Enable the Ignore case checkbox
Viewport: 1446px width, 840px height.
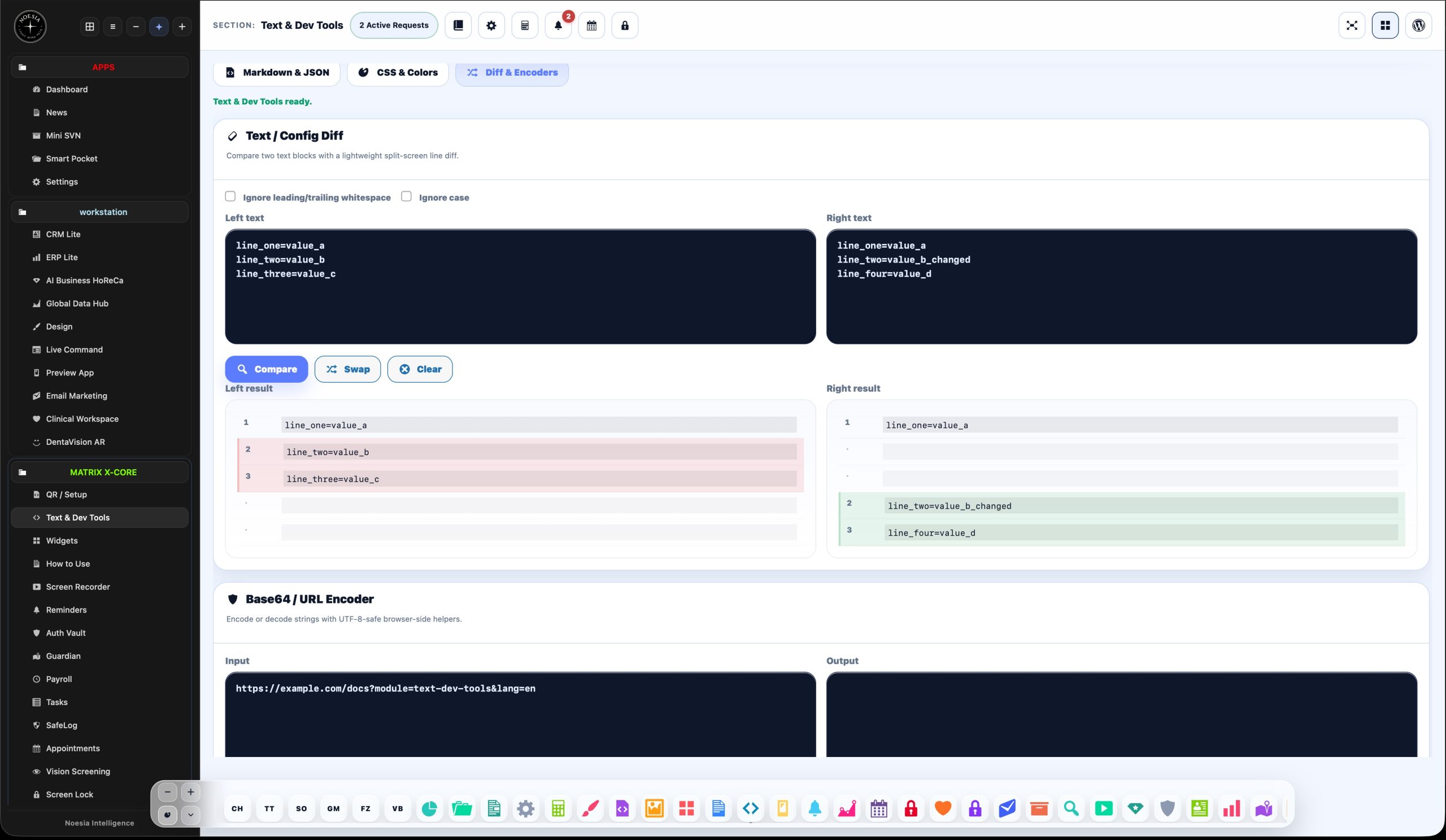tap(406, 196)
